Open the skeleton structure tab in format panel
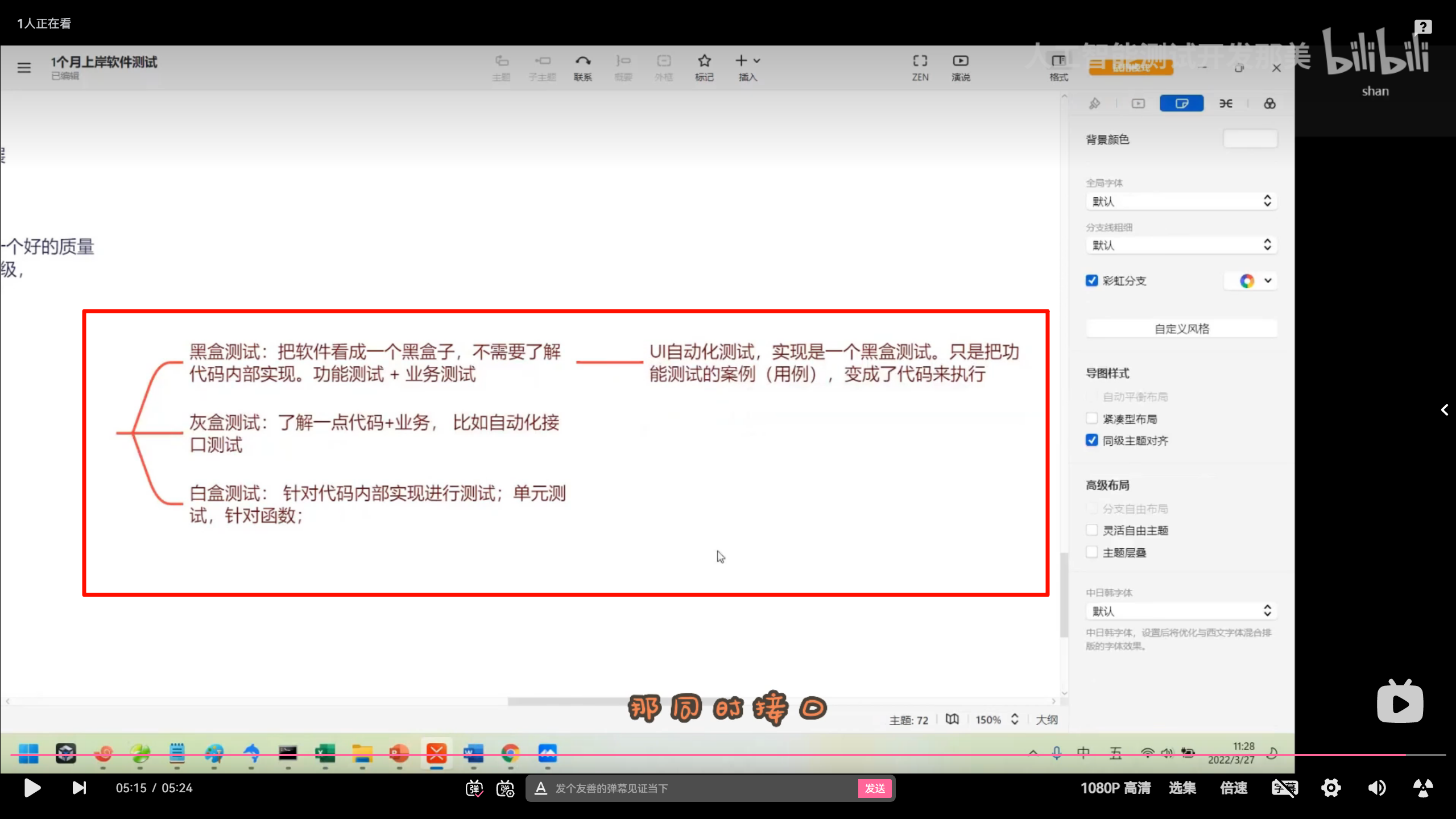This screenshot has height=819, width=1456. tap(1226, 104)
